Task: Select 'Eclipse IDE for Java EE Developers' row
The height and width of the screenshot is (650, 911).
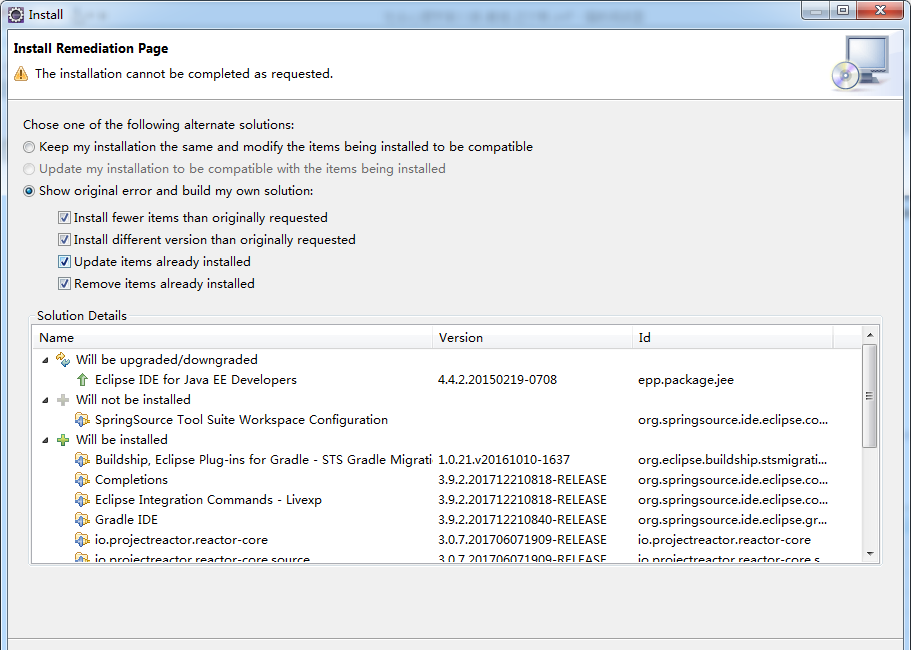Action: [x=196, y=380]
